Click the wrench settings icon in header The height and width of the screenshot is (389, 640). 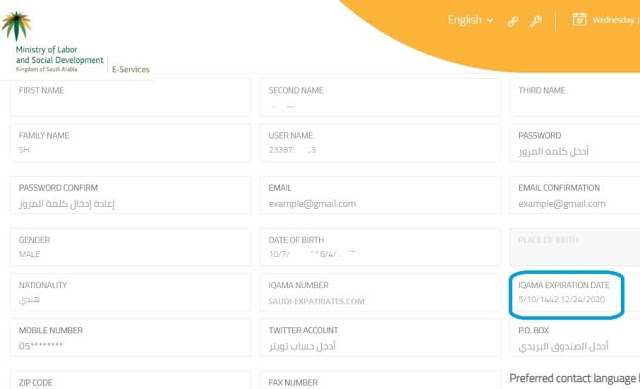536,20
